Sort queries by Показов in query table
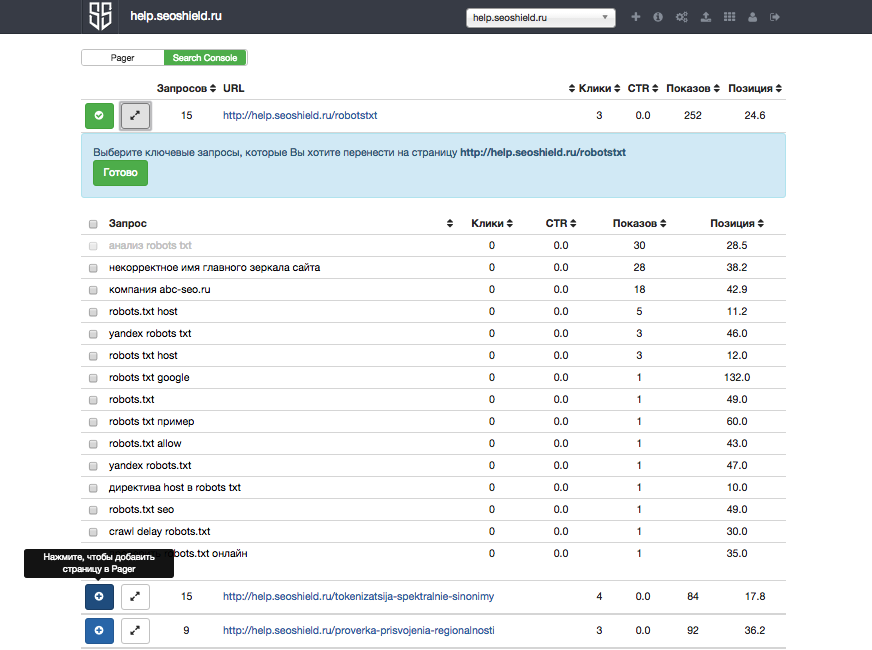 (663, 224)
